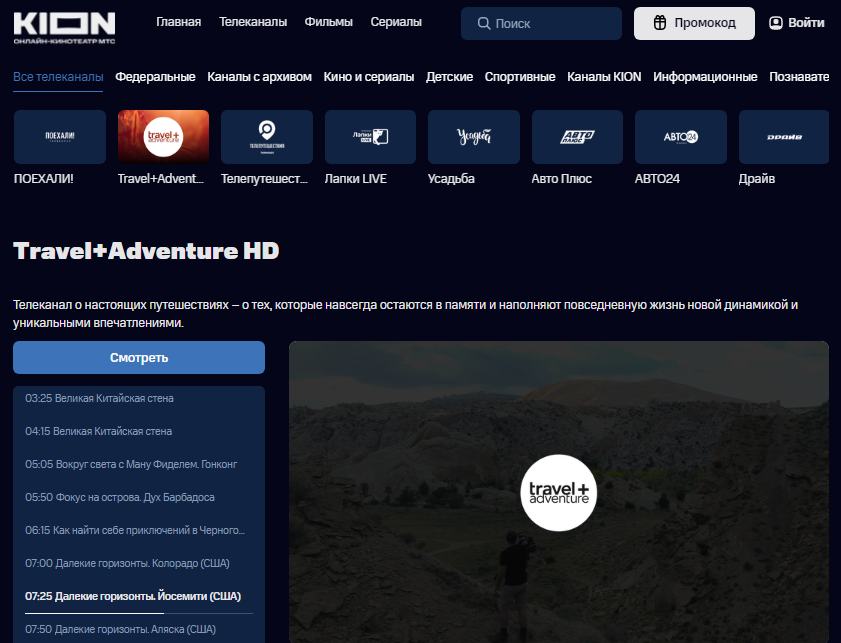
Task: Click the search magnifier icon
Action: [x=484, y=24]
